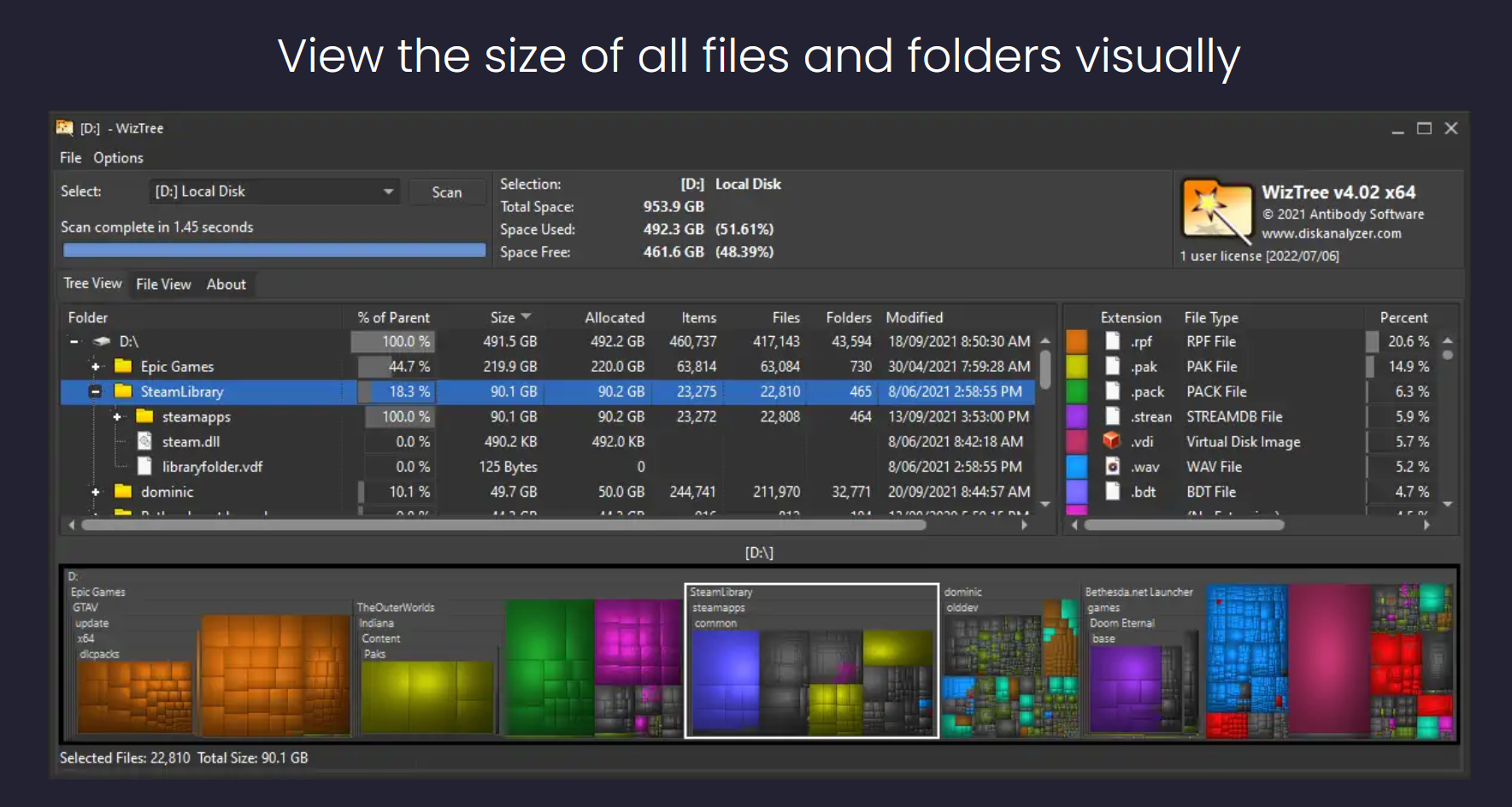This screenshot has height=807, width=1512.
Task: Sort by Modified column header
Action: (x=914, y=317)
